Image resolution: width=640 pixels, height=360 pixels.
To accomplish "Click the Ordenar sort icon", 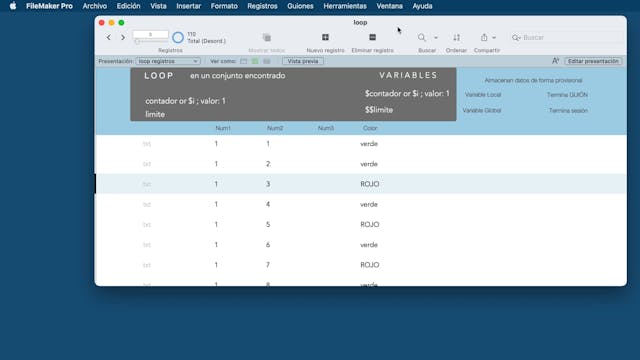I will [x=456, y=38].
